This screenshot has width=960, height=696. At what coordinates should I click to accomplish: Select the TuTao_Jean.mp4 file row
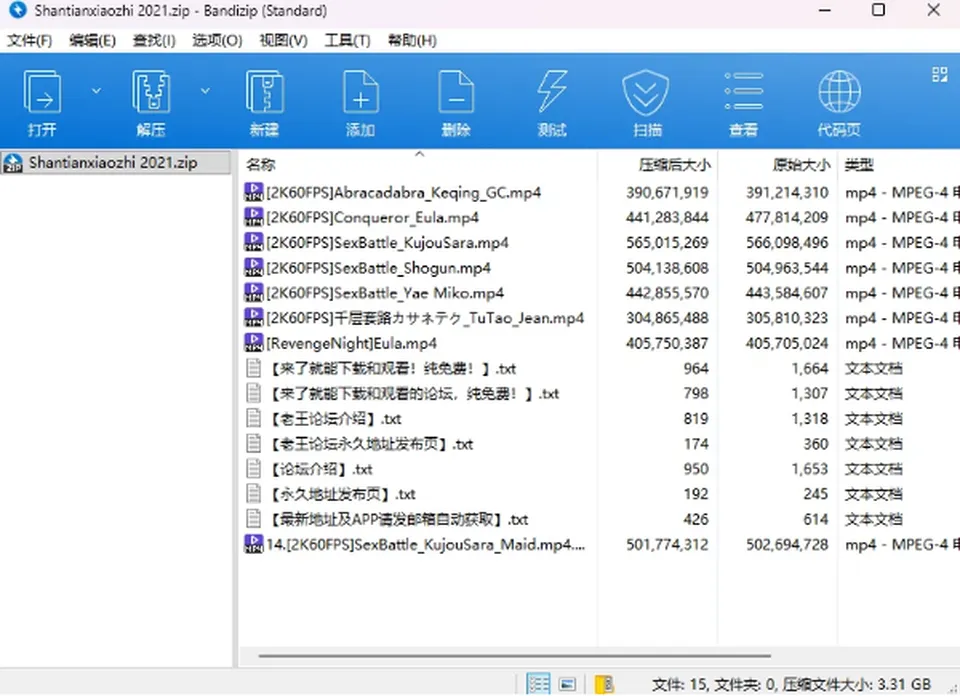[425, 318]
